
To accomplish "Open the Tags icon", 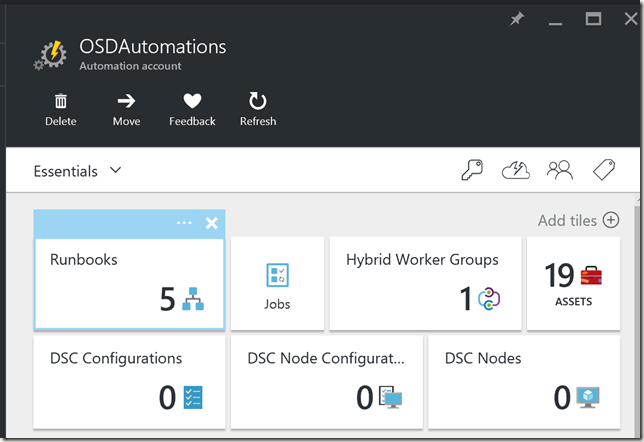I will click(604, 170).
